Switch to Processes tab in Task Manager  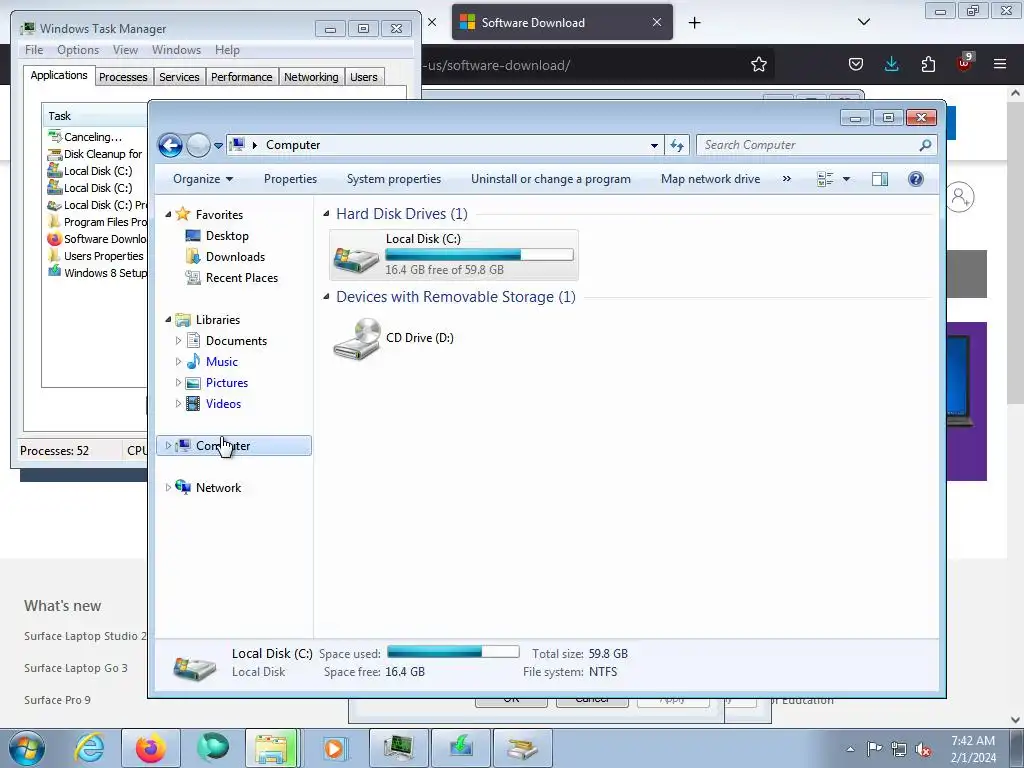point(123,77)
